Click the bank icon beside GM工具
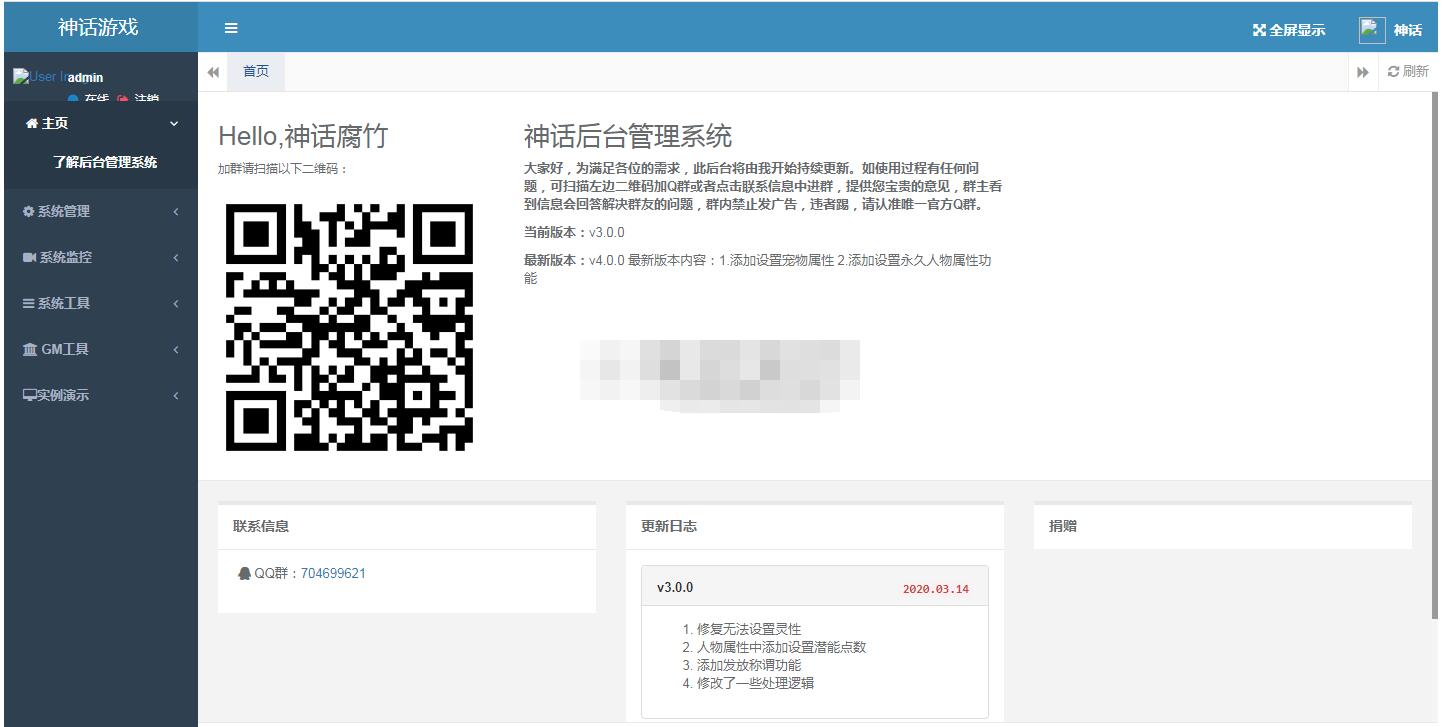The width and height of the screenshot is (1443, 727). [29, 350]
